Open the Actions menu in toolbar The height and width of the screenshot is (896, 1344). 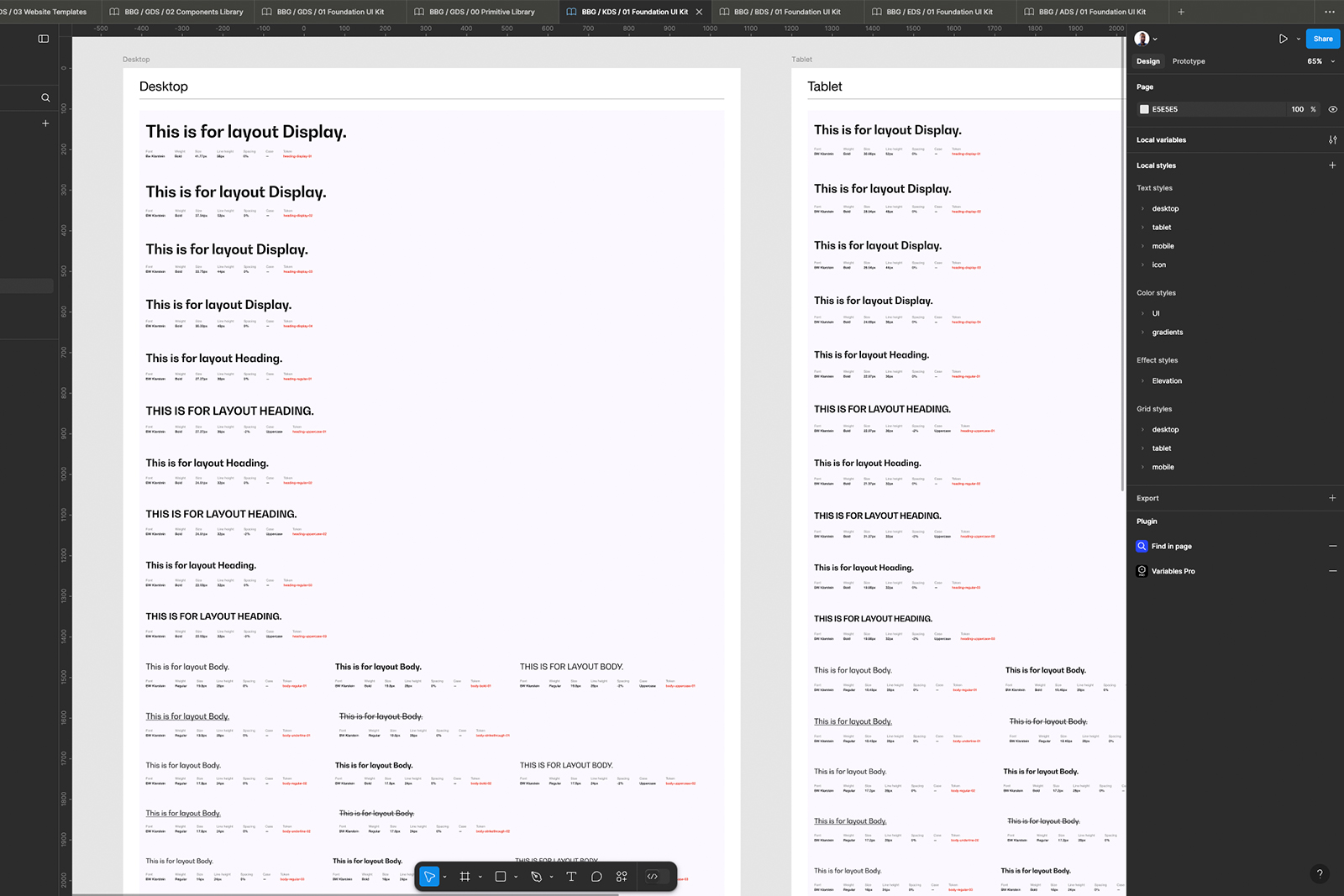click(x=622, y=877)
